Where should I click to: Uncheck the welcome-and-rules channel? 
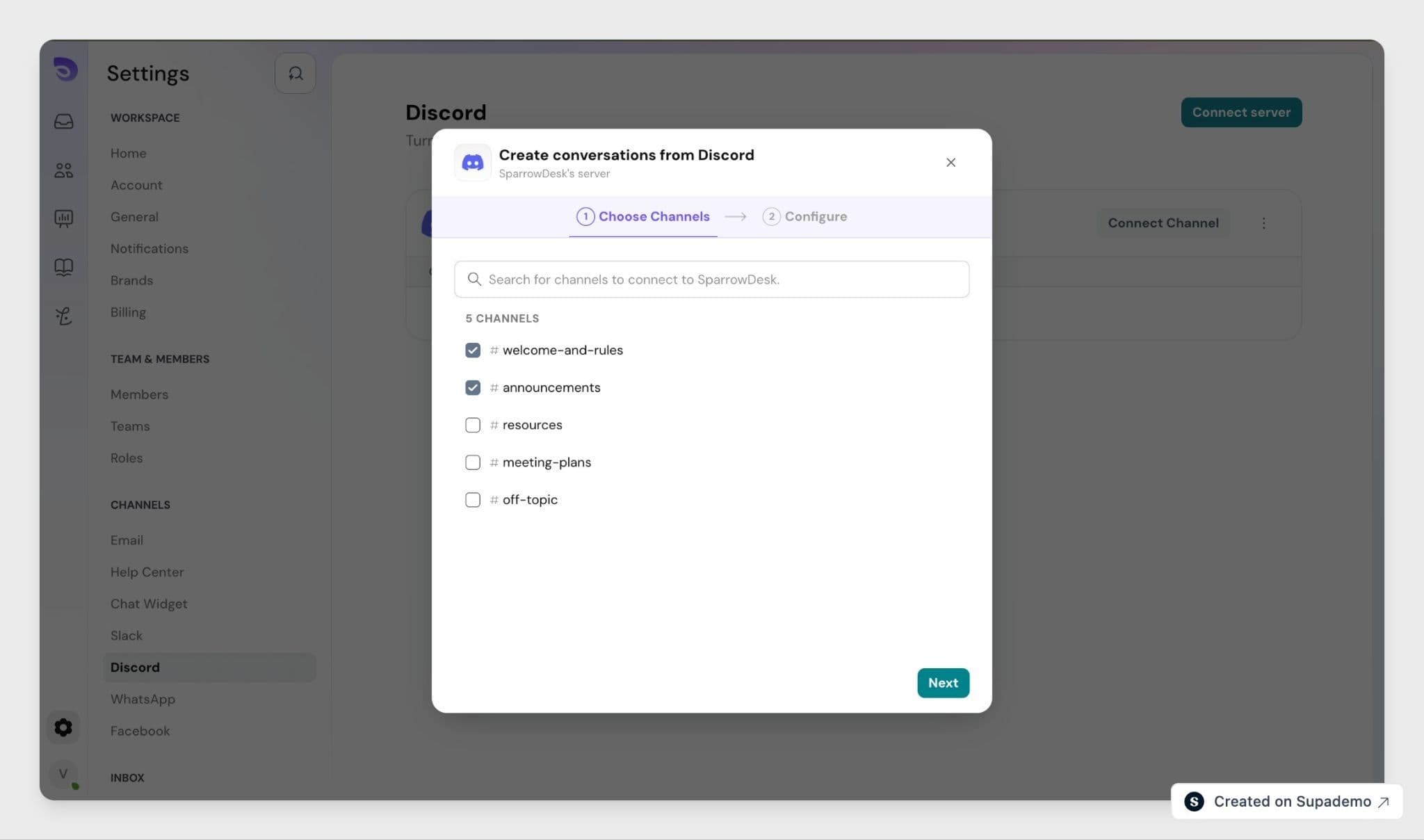tap(473, 350)
